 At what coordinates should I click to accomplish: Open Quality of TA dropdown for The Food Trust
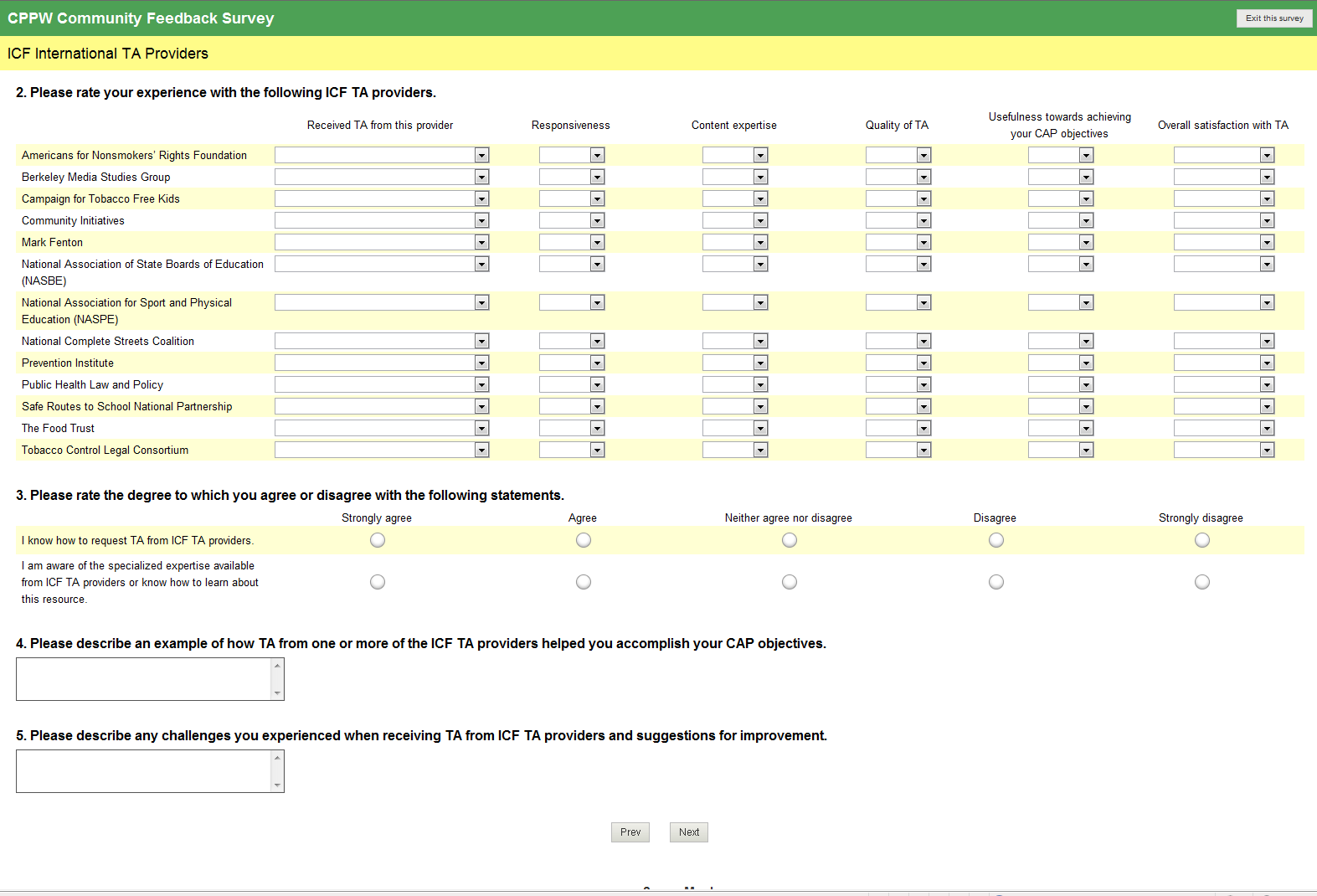pos(898,429)
